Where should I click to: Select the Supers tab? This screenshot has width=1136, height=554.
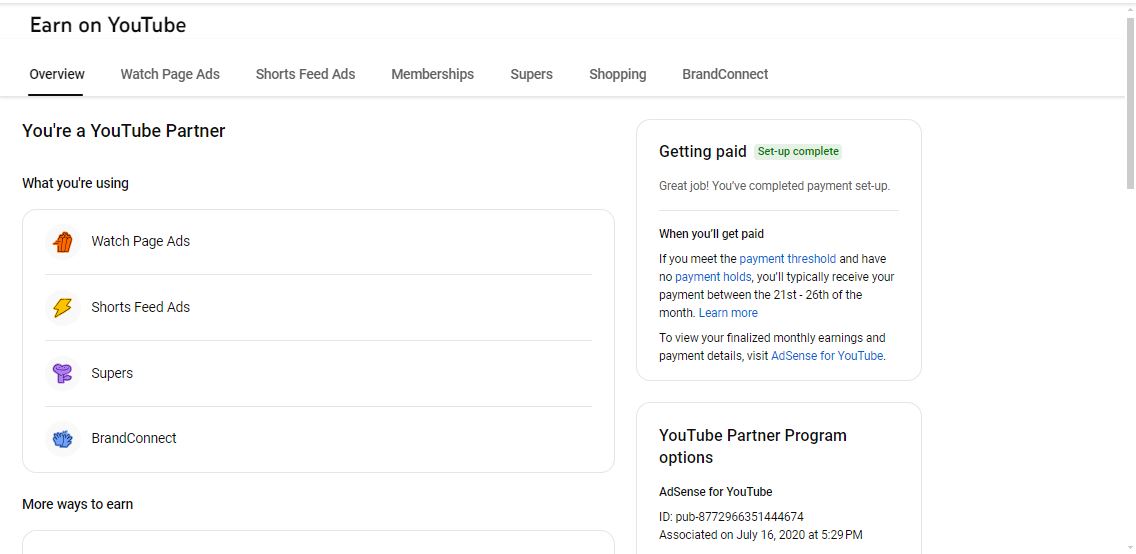[x=531, y=74]
